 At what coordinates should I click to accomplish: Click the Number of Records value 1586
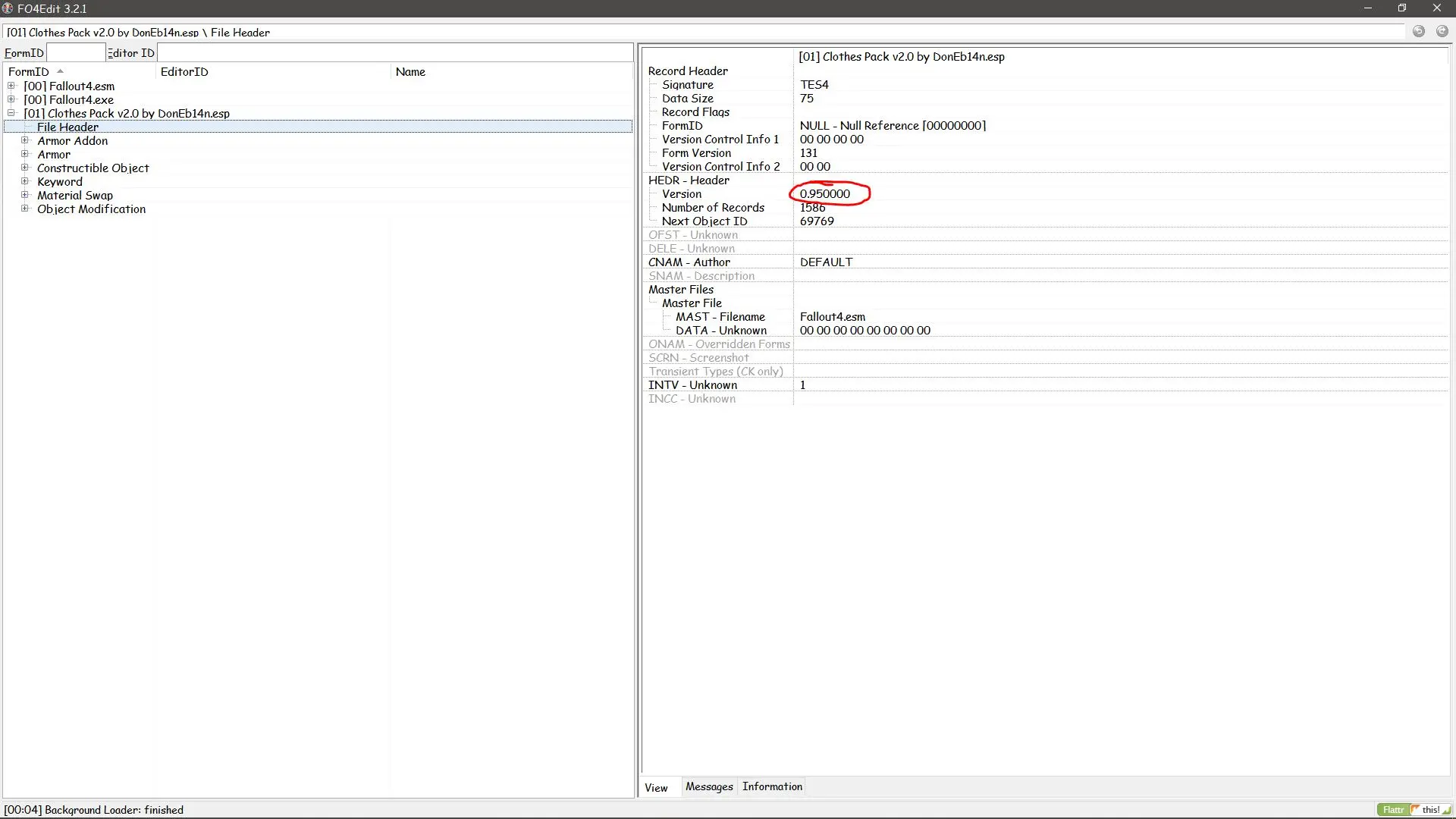coord(812,207)
